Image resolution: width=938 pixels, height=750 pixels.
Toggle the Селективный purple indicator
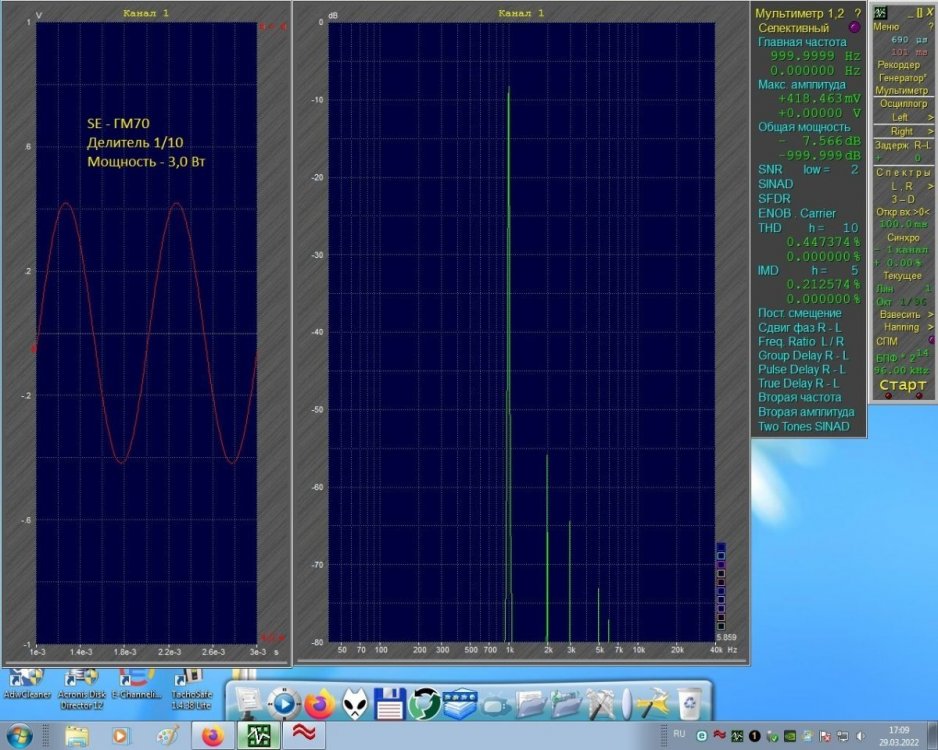(854, 28)
